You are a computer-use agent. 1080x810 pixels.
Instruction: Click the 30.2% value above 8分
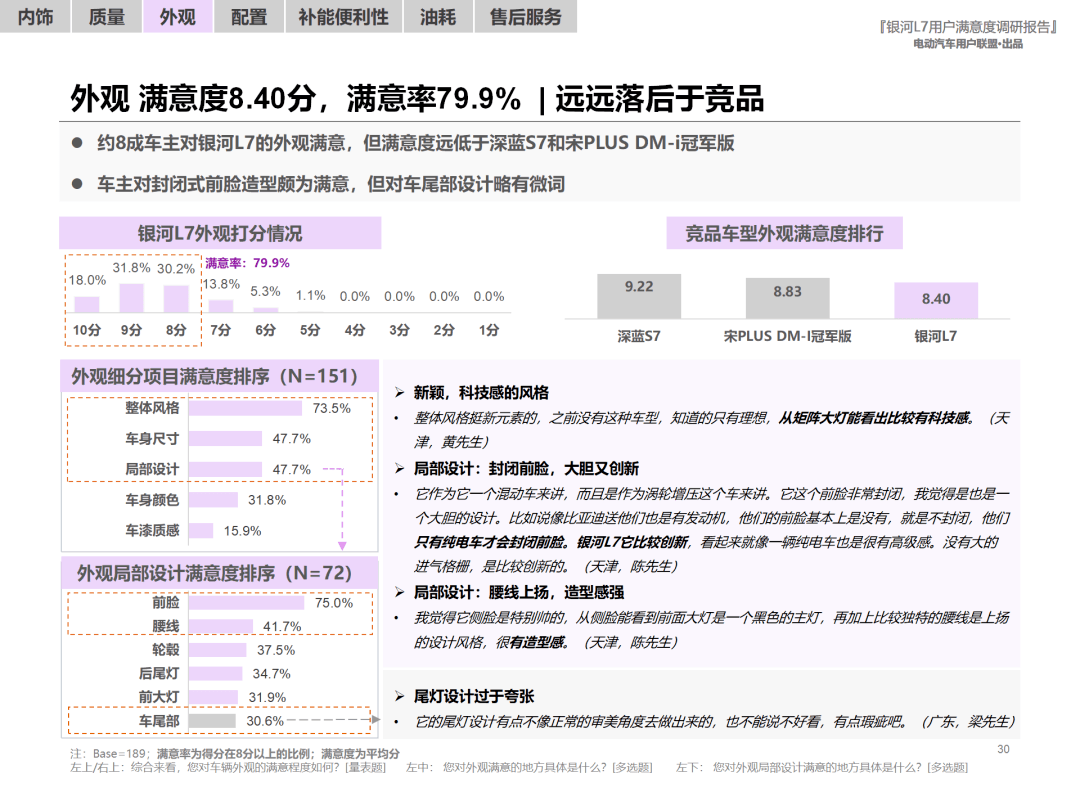point(176,269)
